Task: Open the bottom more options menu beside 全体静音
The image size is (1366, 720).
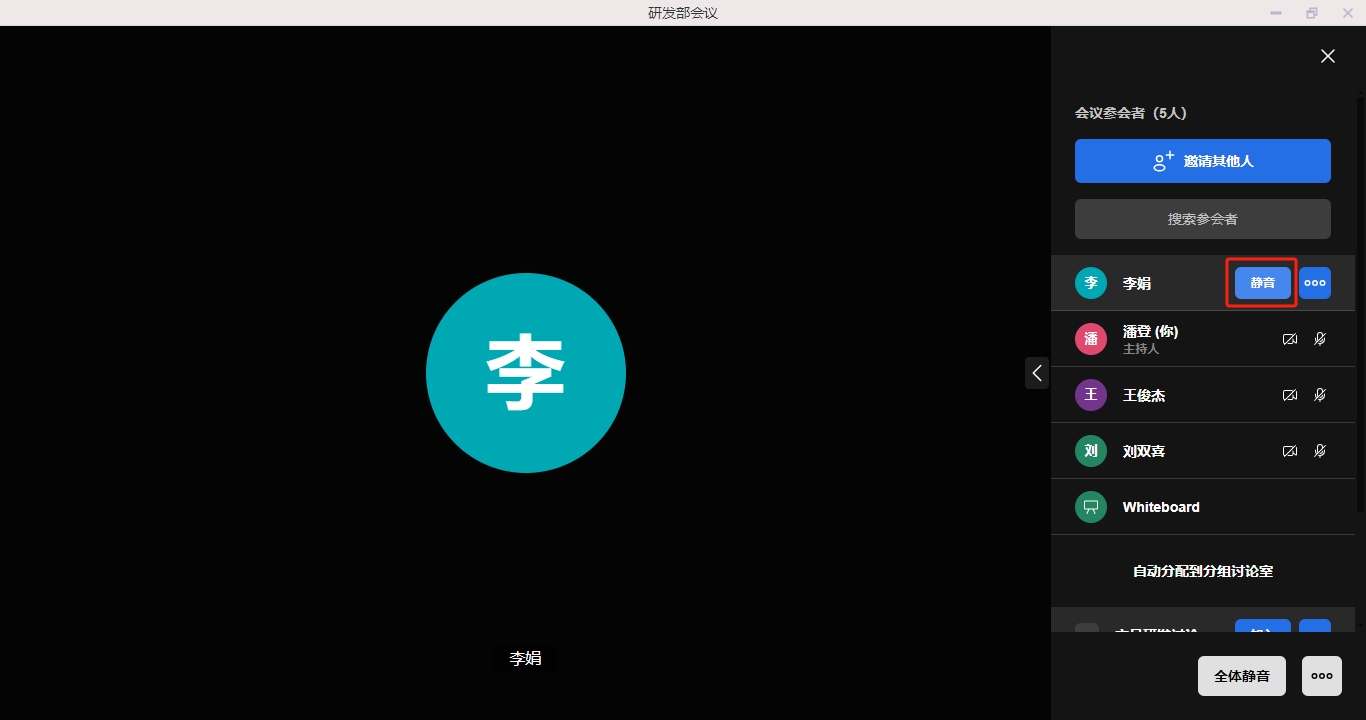Action: 1321,676
